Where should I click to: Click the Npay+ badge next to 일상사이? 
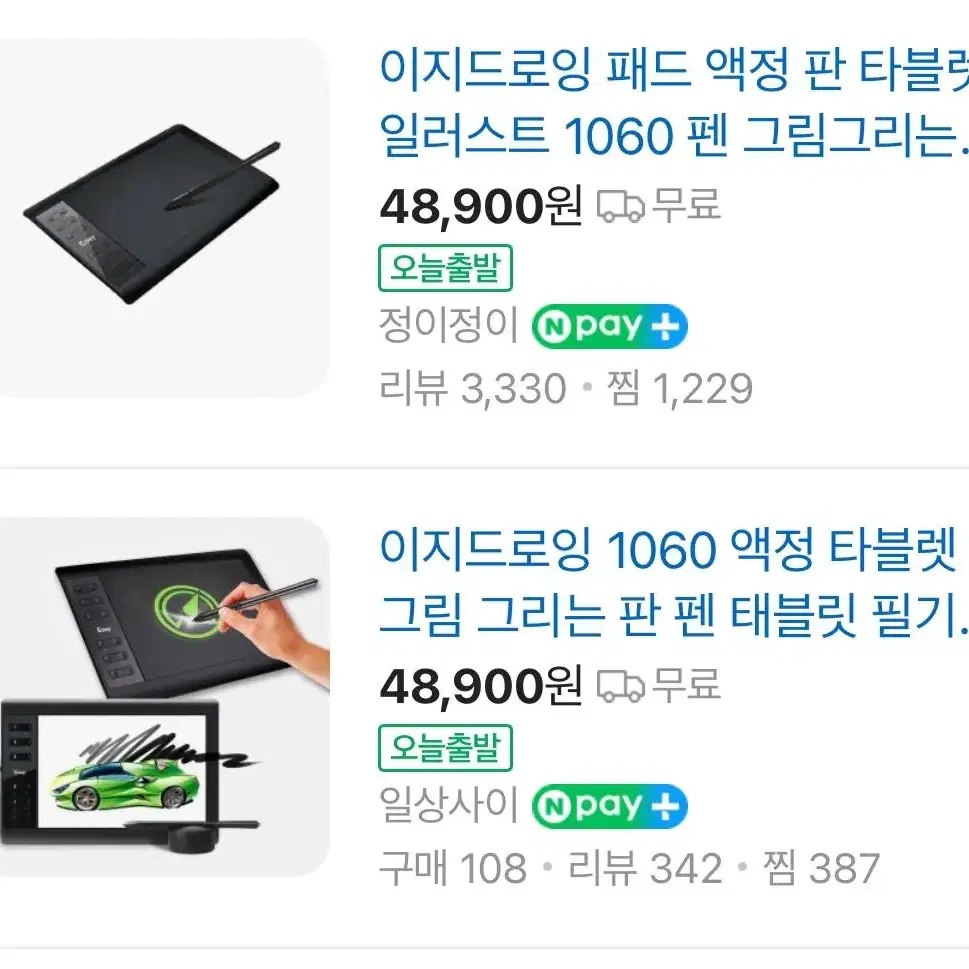click(x=609, y=806)
